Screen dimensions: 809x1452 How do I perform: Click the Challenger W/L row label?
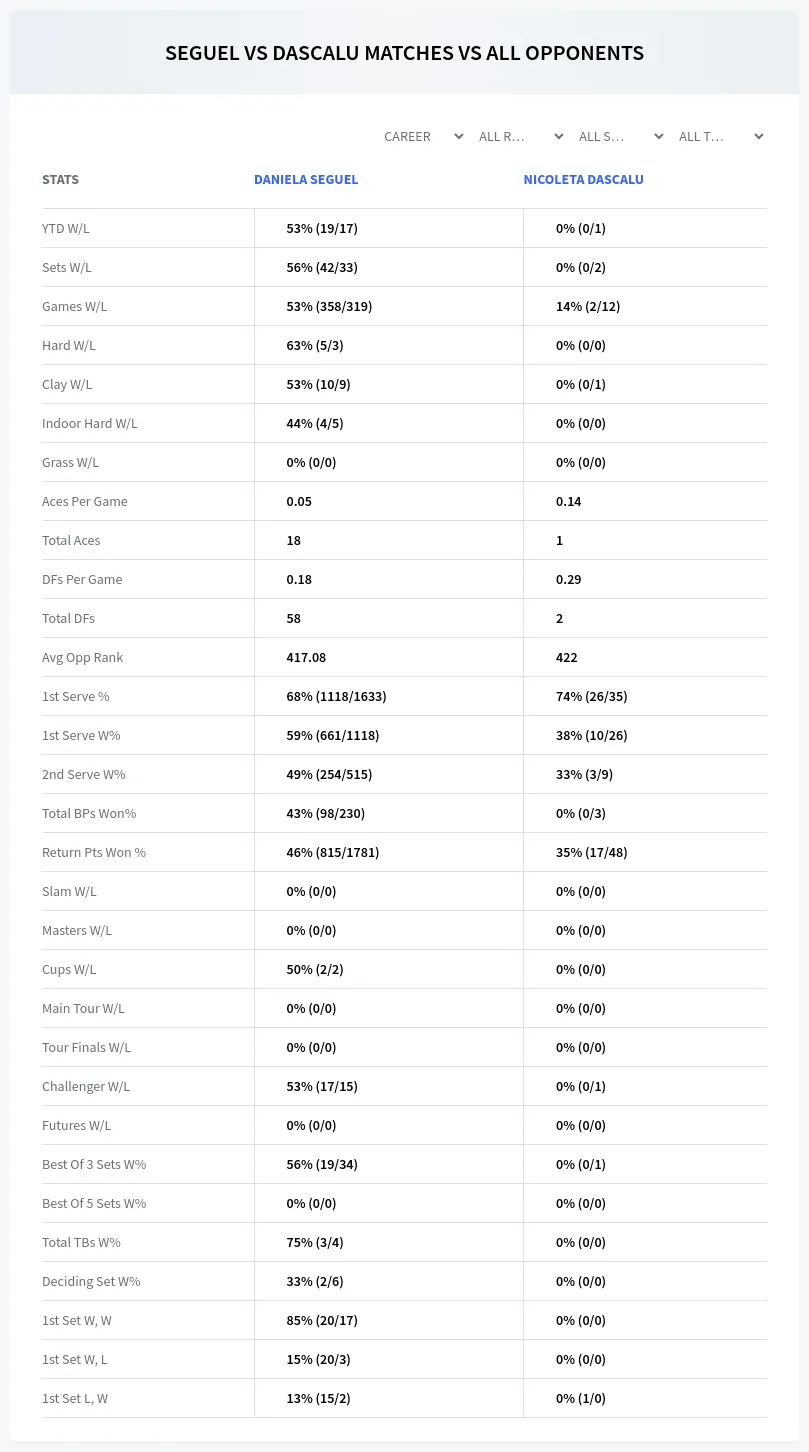pos(86,1086)
